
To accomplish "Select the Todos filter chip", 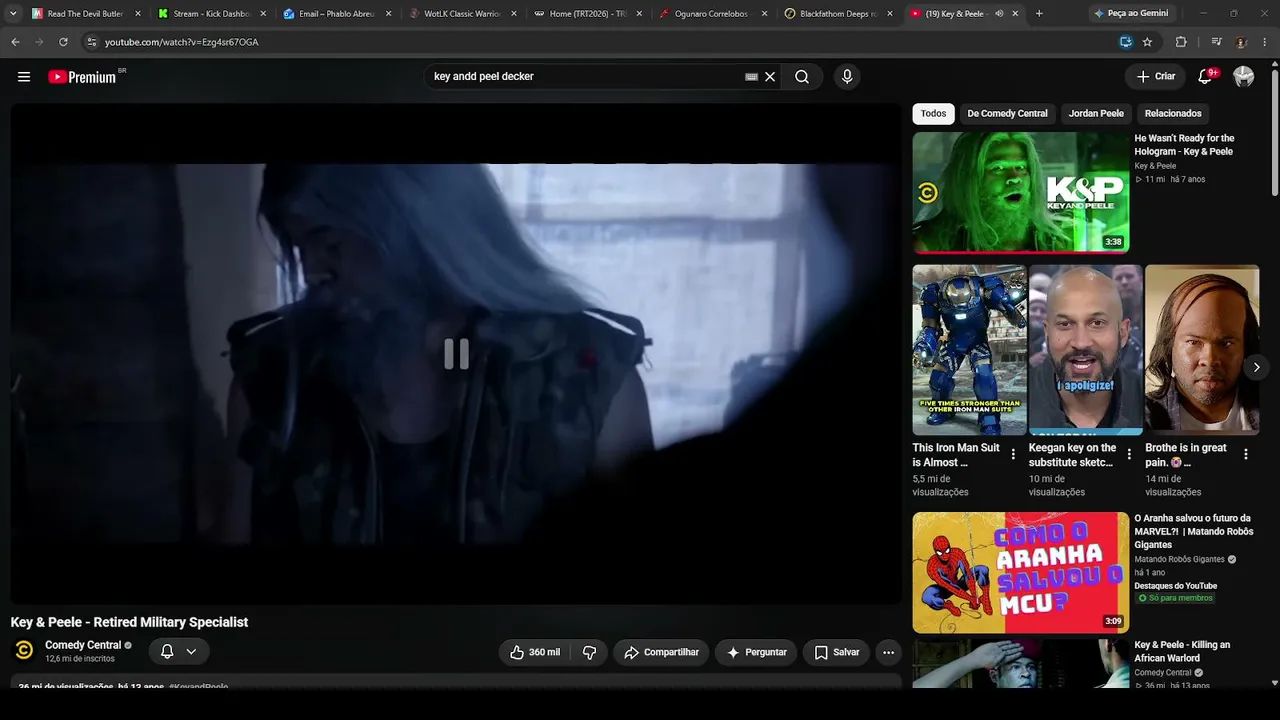I will coord(933,113).
